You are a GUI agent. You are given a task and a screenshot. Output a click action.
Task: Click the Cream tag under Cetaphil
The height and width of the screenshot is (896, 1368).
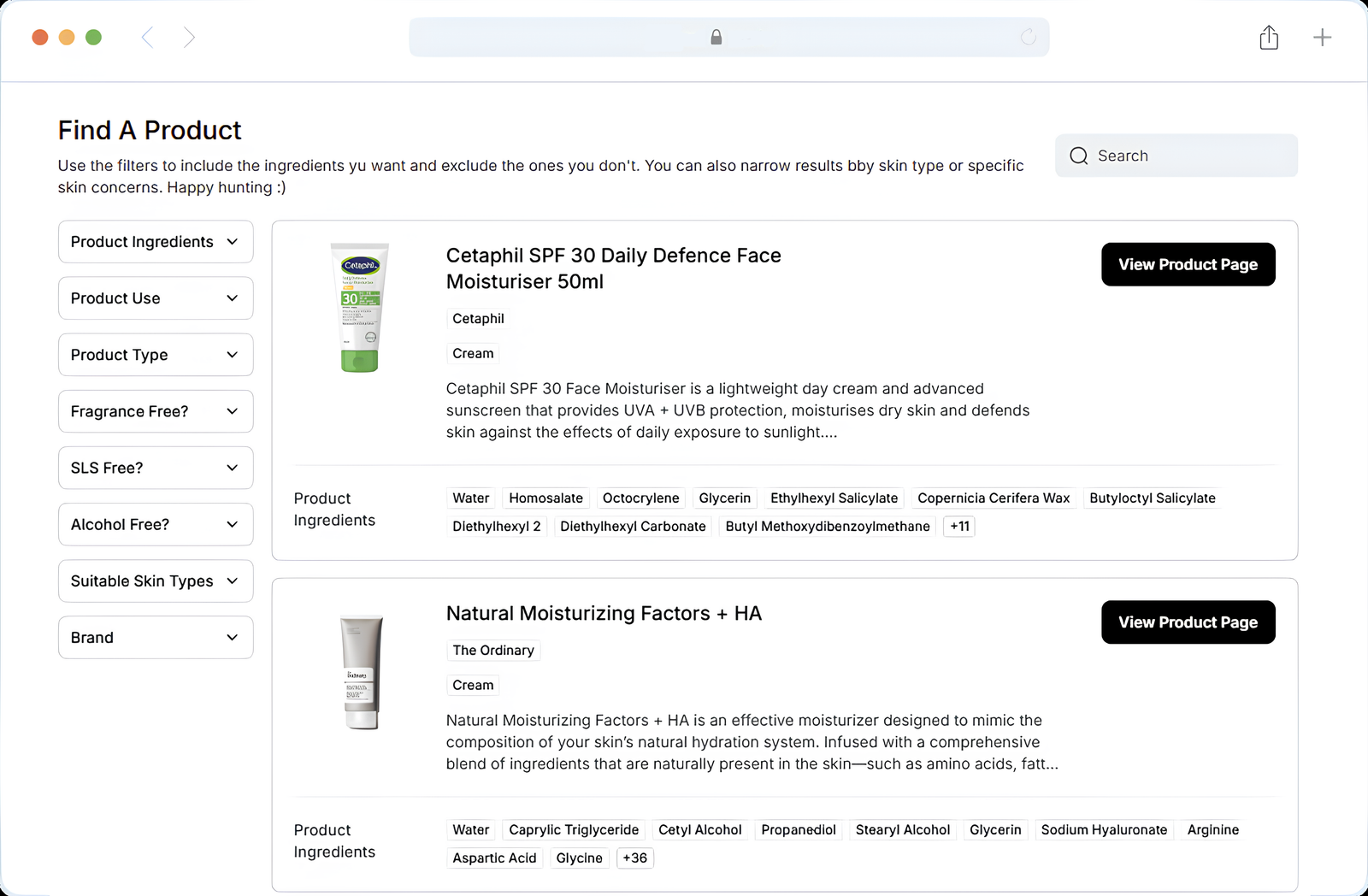(x=473, y=354)
